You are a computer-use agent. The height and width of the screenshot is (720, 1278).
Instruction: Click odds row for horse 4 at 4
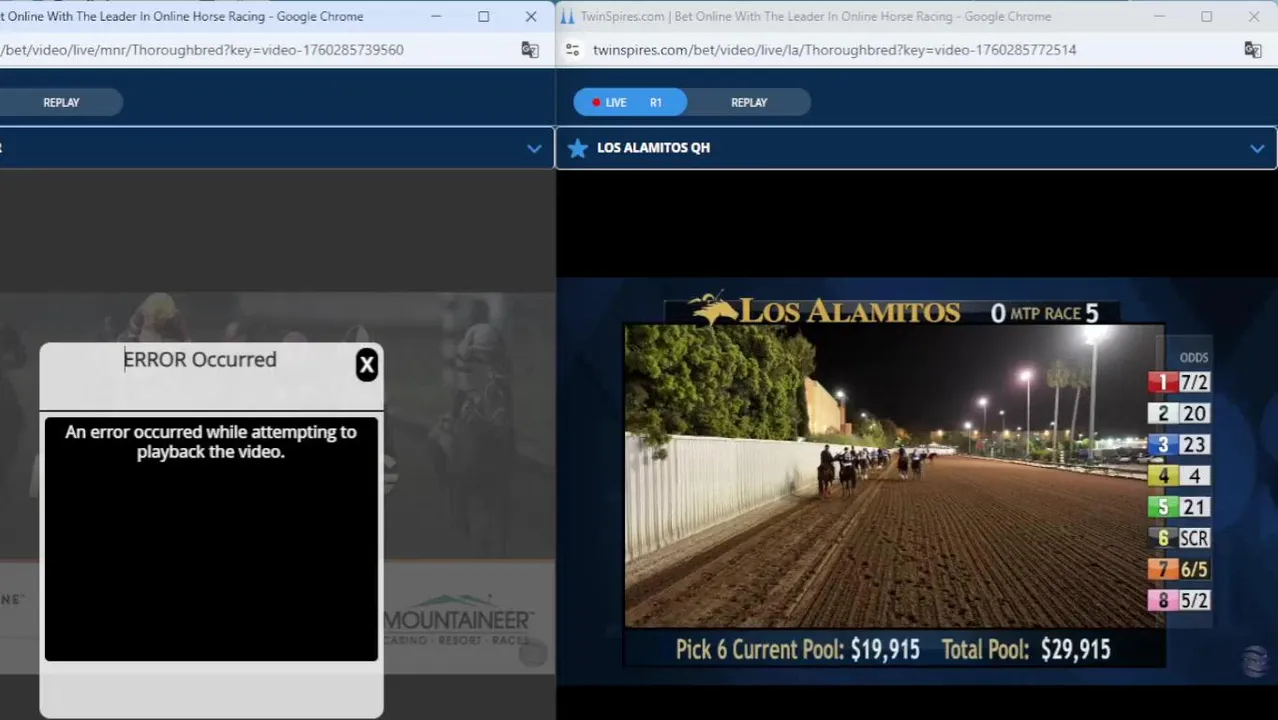tap(1179, 476)
